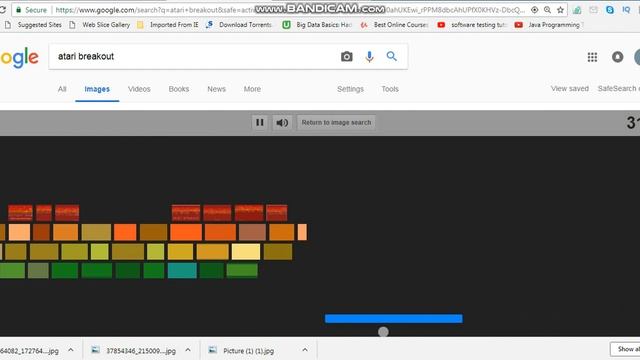Open Imported From IE bookmarks folder
The width and height of the screenshot is (640, 360).
point(168,25)
